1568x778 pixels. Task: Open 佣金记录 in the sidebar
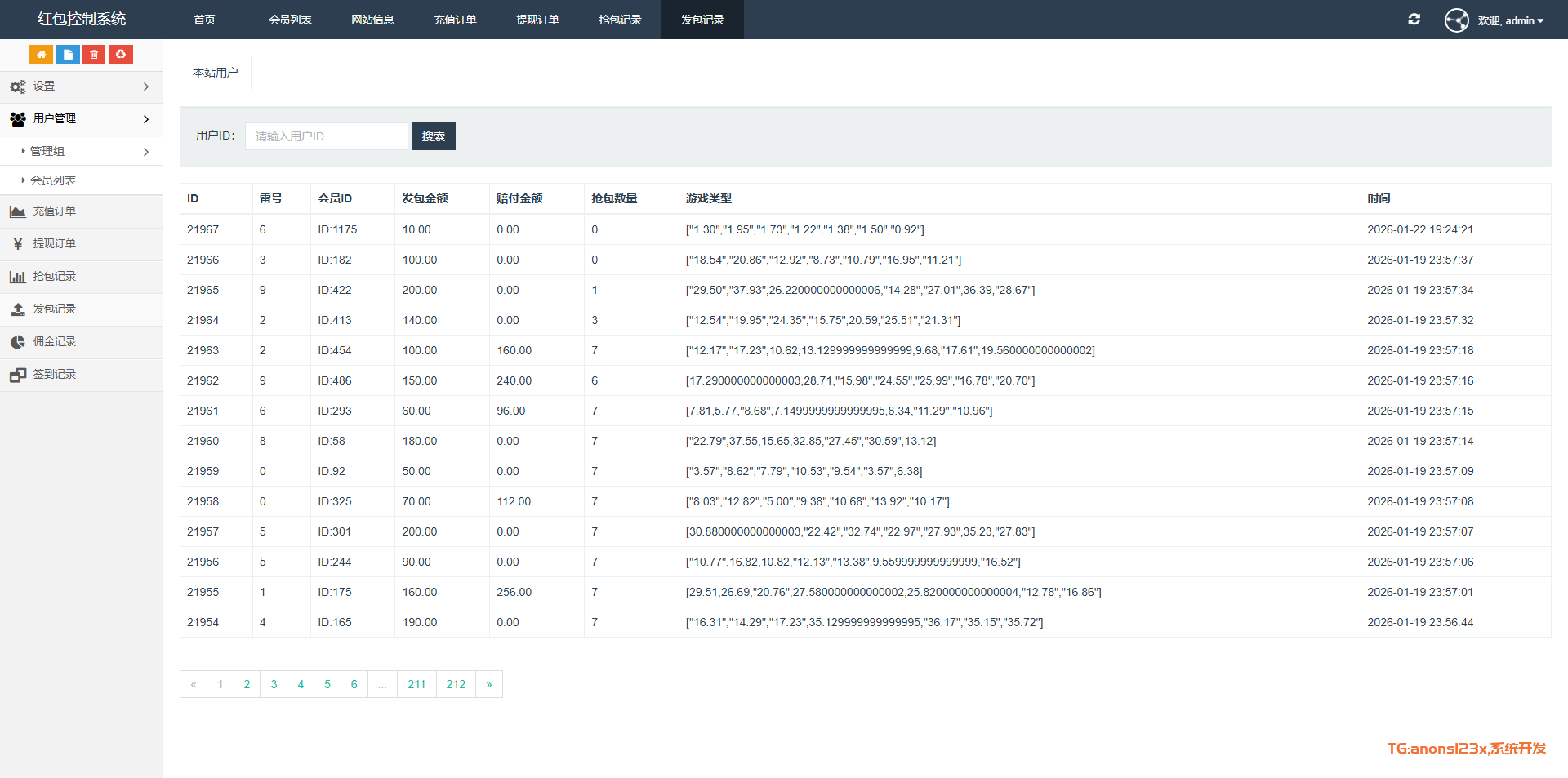54,342
